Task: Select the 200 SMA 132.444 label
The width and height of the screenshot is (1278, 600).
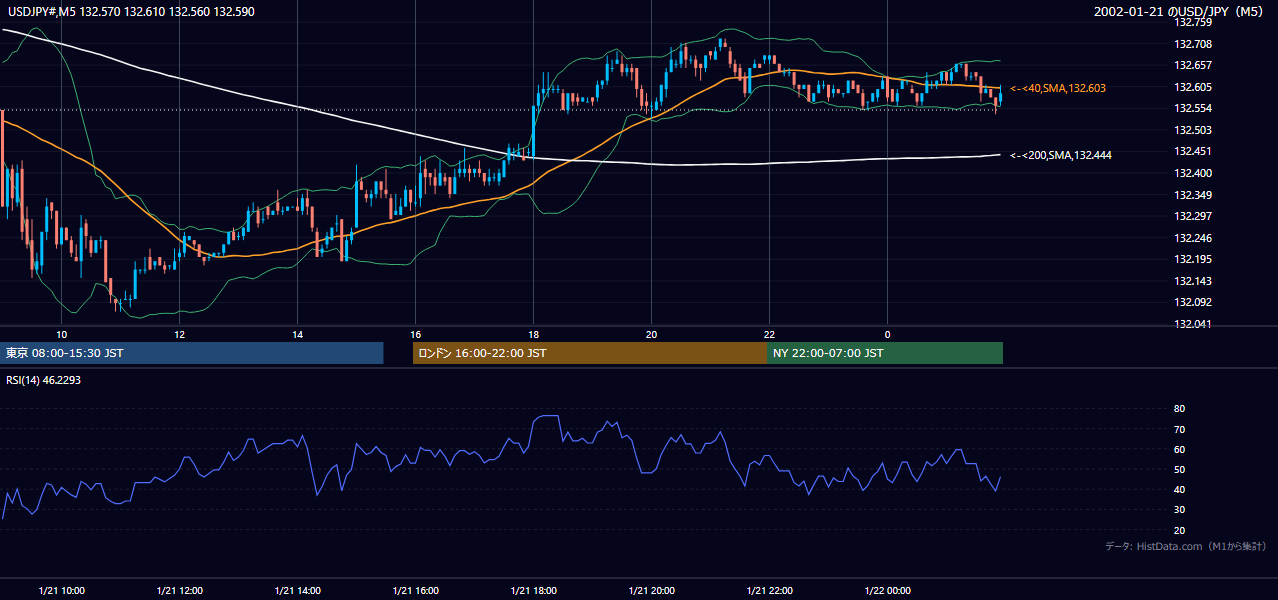Action: click(1061, 155)
